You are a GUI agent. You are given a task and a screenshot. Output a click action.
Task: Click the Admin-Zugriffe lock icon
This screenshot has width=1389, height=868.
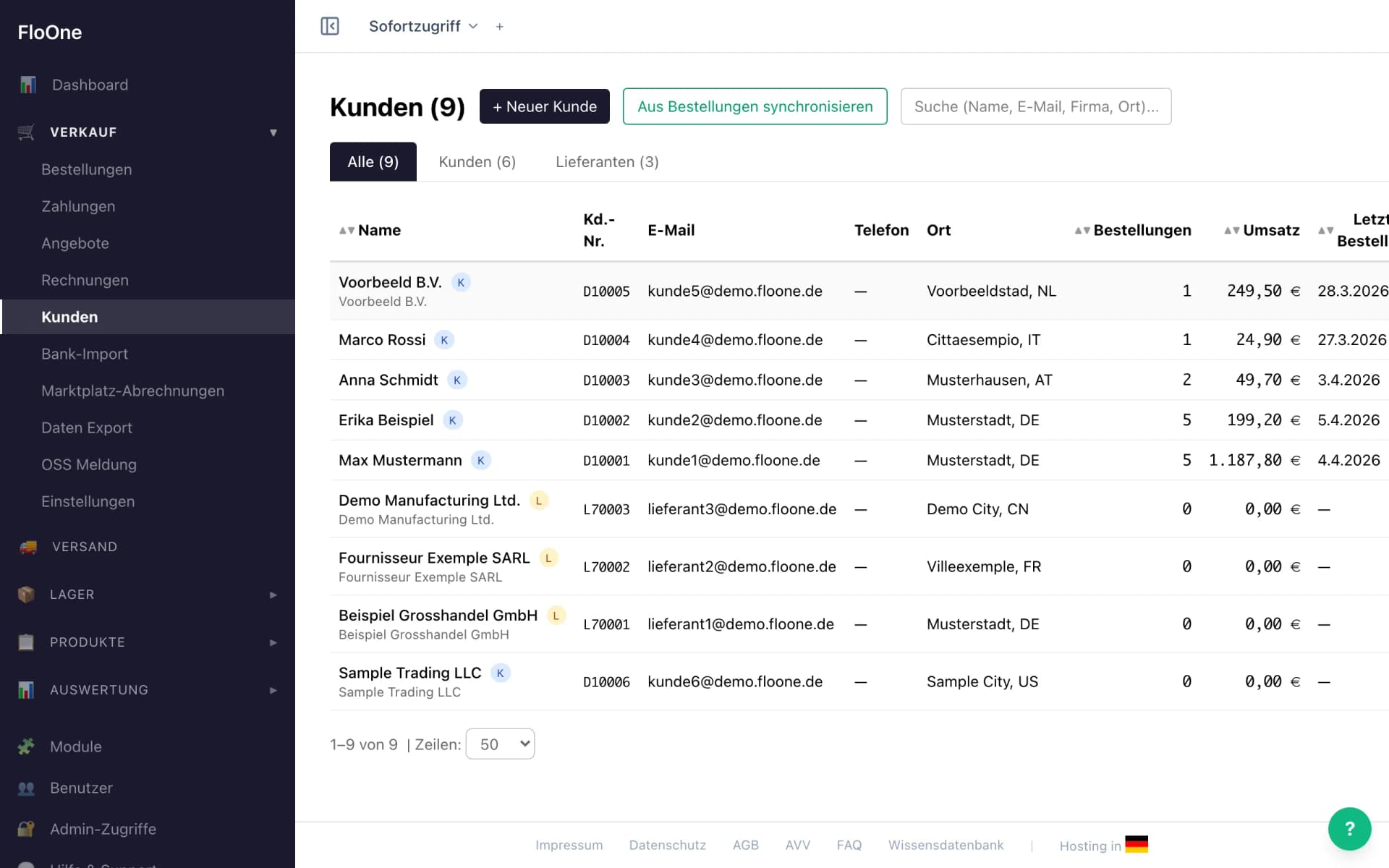coord(26,829)
